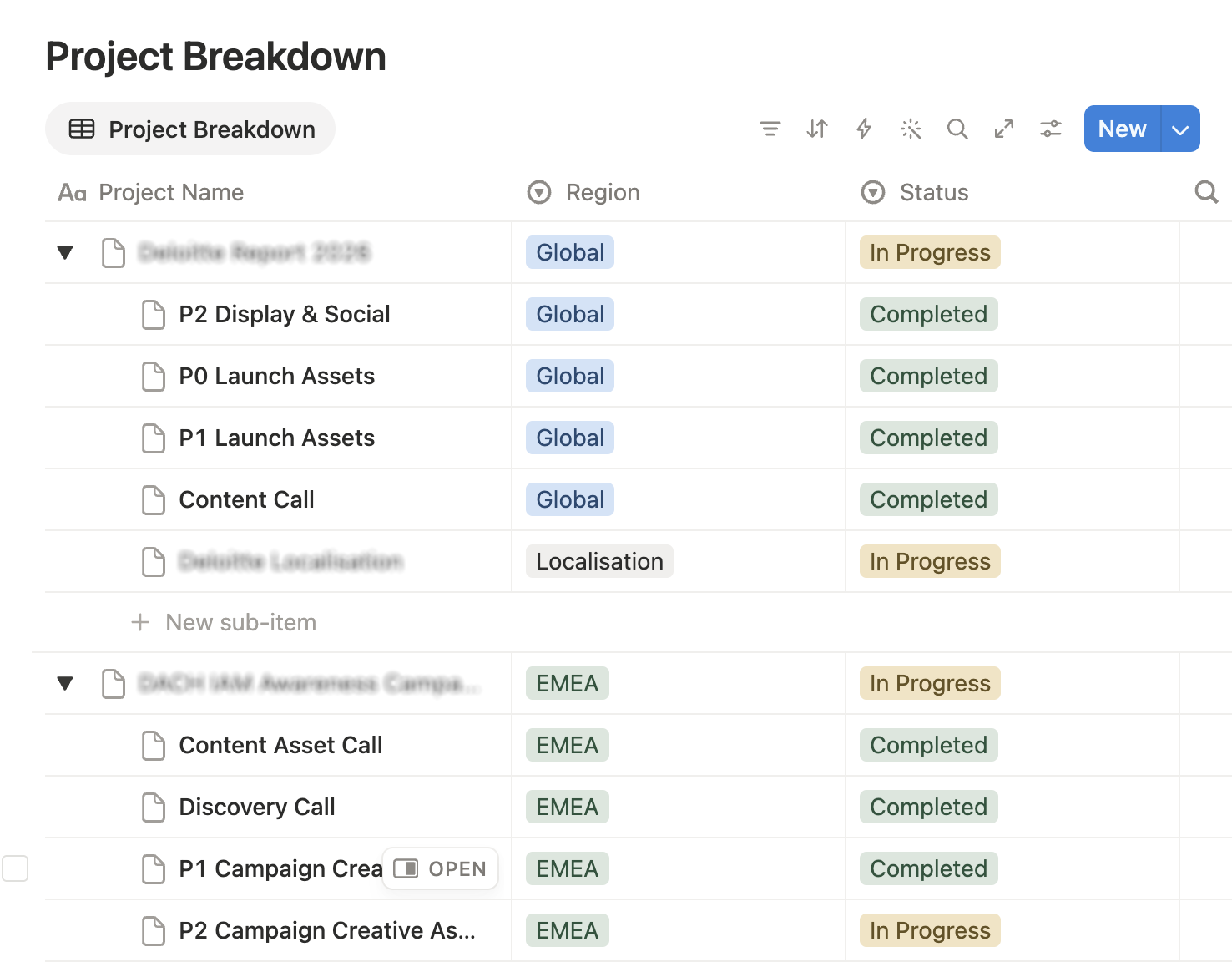
Task: Open view settings sliders icon
Action: [x=1051, y=129]
